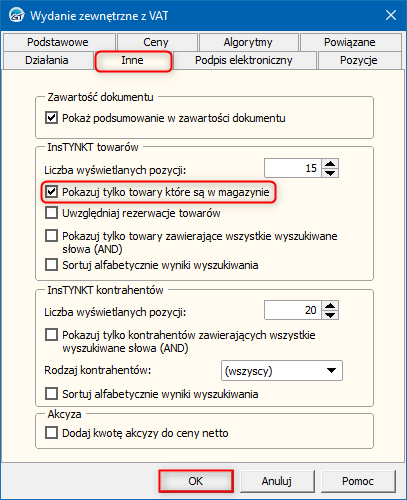Viewport: 407px width, 500px height.
Task: Open the Rodzaj kontrahentów dropdown
Action: [282, 370]
